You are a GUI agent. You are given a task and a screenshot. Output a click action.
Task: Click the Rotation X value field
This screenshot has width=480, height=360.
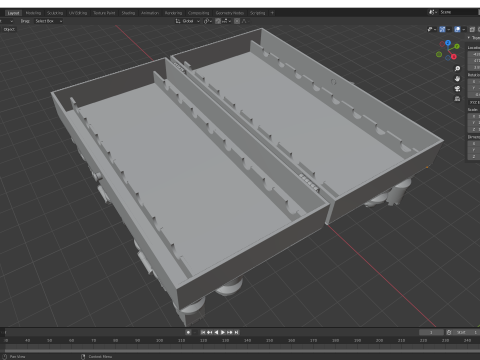tap(474, 82)
